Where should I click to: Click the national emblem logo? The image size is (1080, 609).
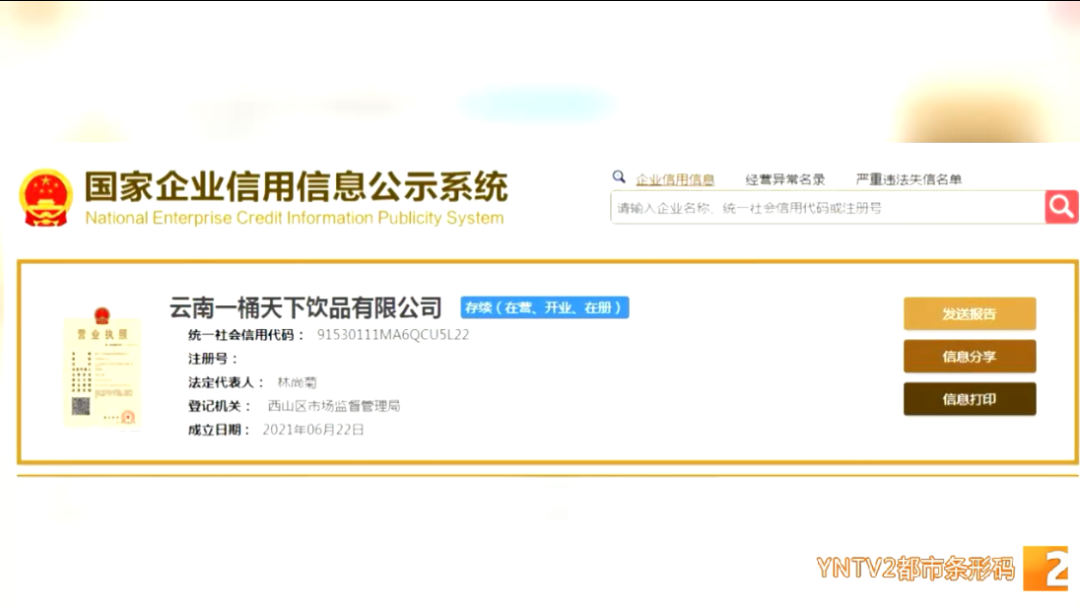[46, 198]
